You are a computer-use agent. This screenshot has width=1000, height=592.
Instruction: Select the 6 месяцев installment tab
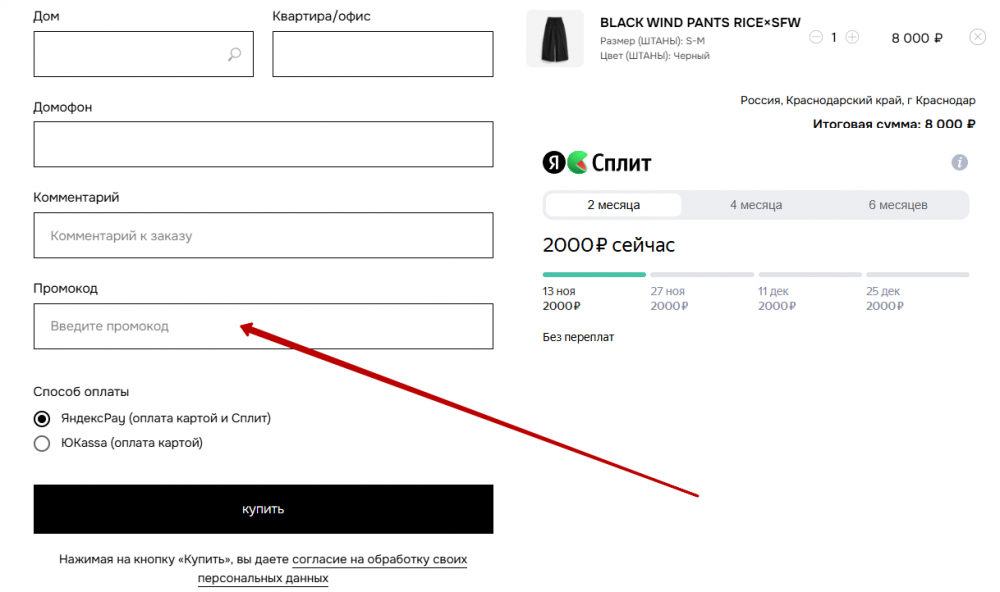[x=897, y=205]
